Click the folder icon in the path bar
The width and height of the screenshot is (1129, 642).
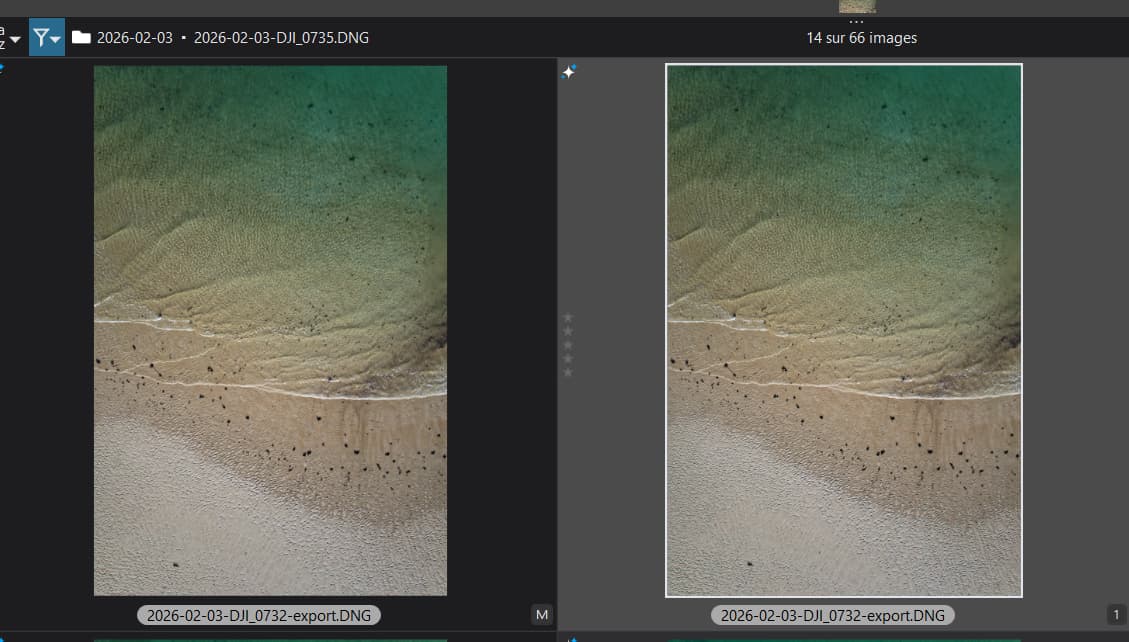(x=81, y=38)
